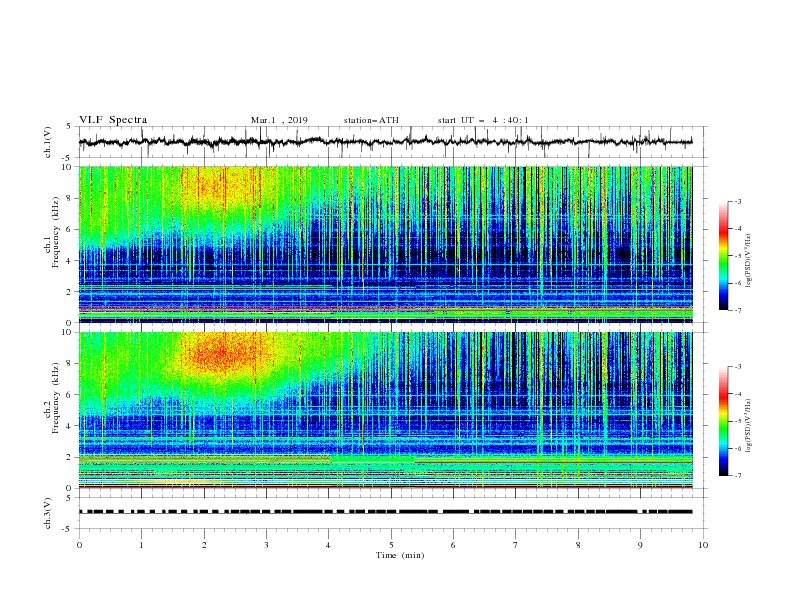Click tick label "8" on Time axis
Screen dimensions: 792x612
578,545
